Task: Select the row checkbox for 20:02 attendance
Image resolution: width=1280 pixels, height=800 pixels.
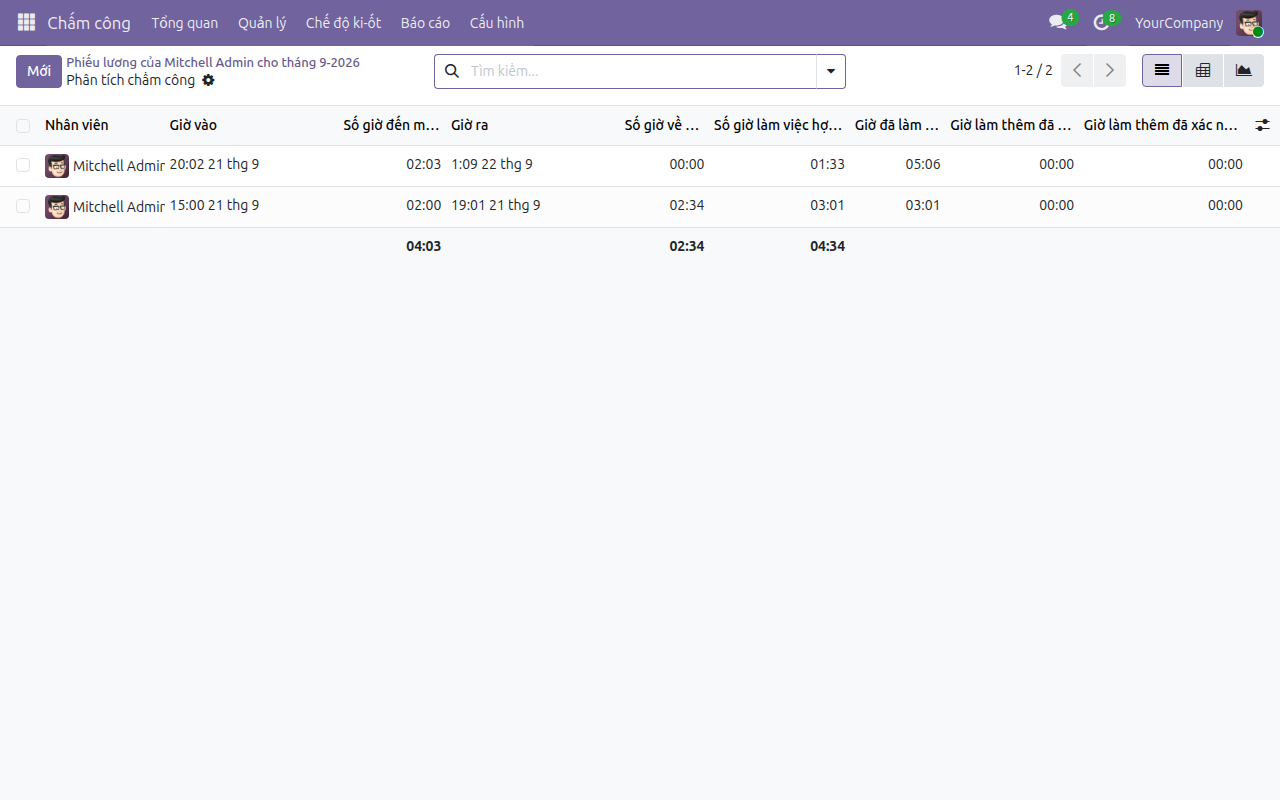Action: click(23, 165)
